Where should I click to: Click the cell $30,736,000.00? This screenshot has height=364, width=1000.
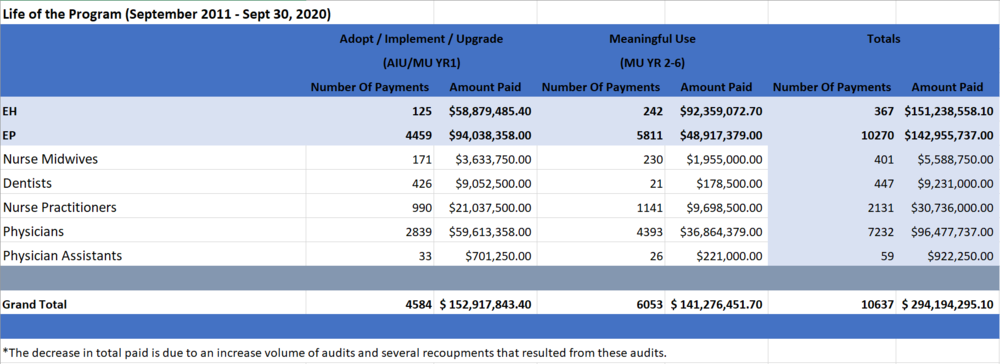pos(952,208)
